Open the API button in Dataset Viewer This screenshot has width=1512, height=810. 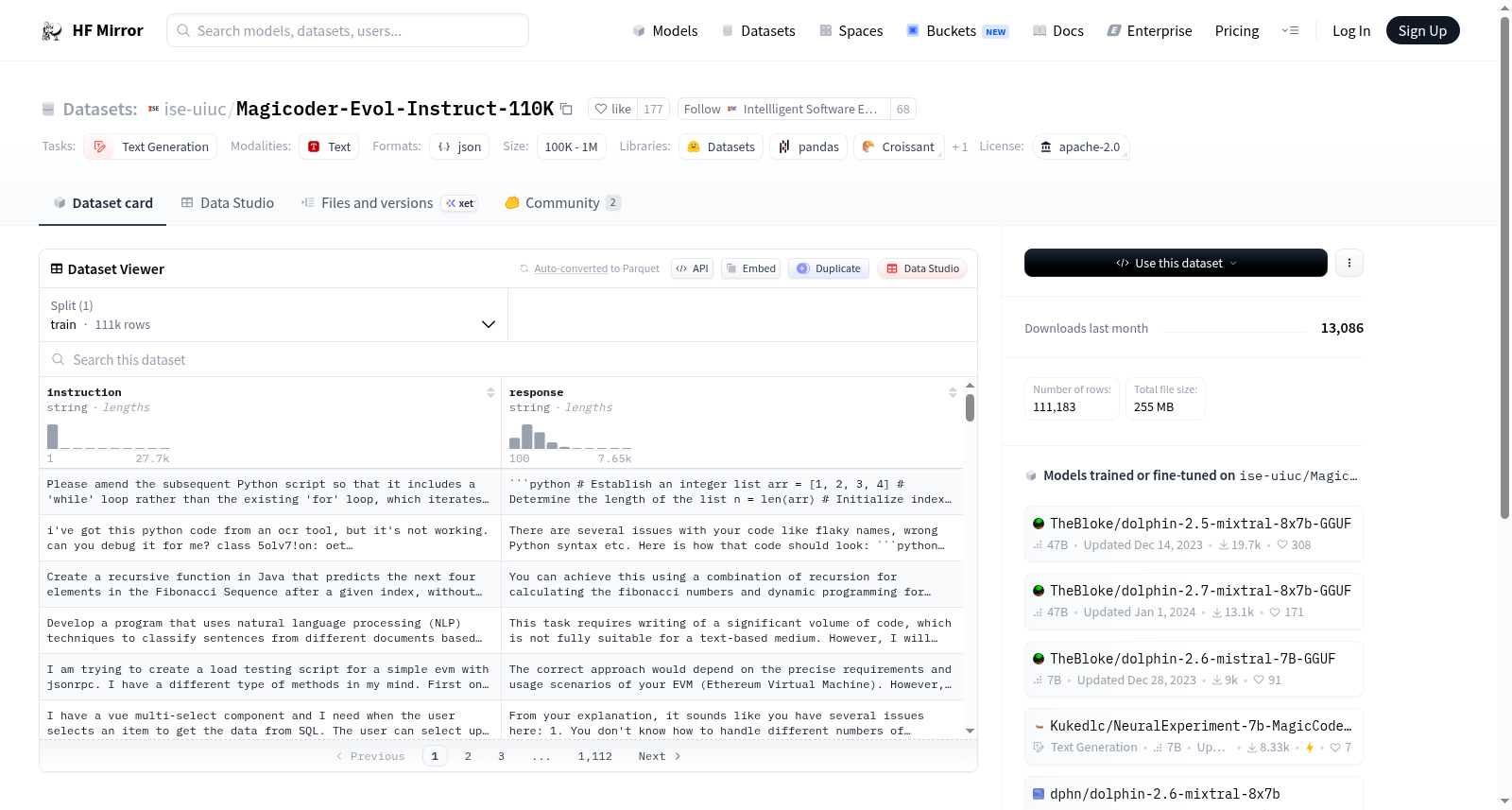pyautogui.click(x=692, y=268)
